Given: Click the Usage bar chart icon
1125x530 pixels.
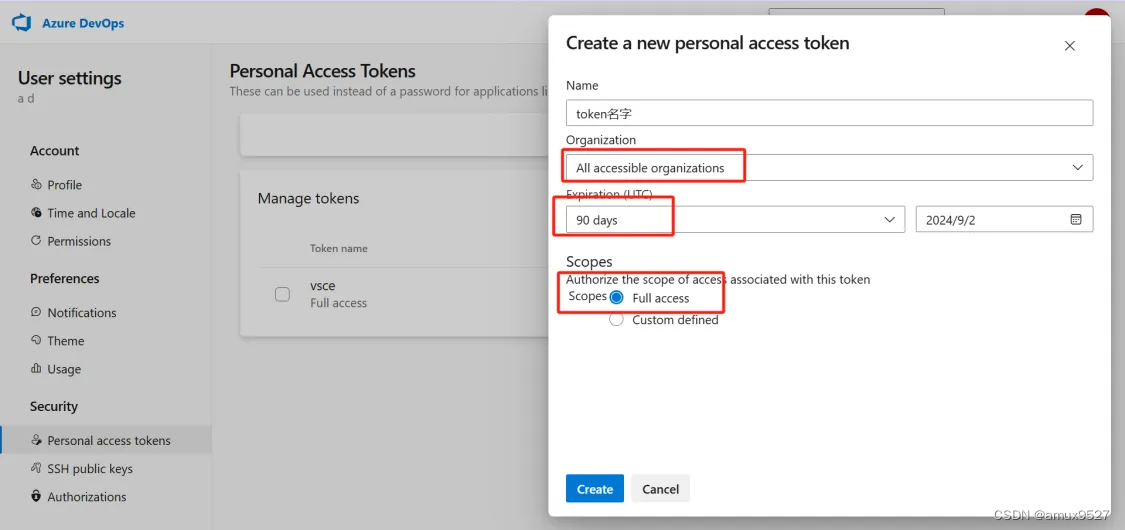Looking at the screenshot, I should [x=37, y=369].
